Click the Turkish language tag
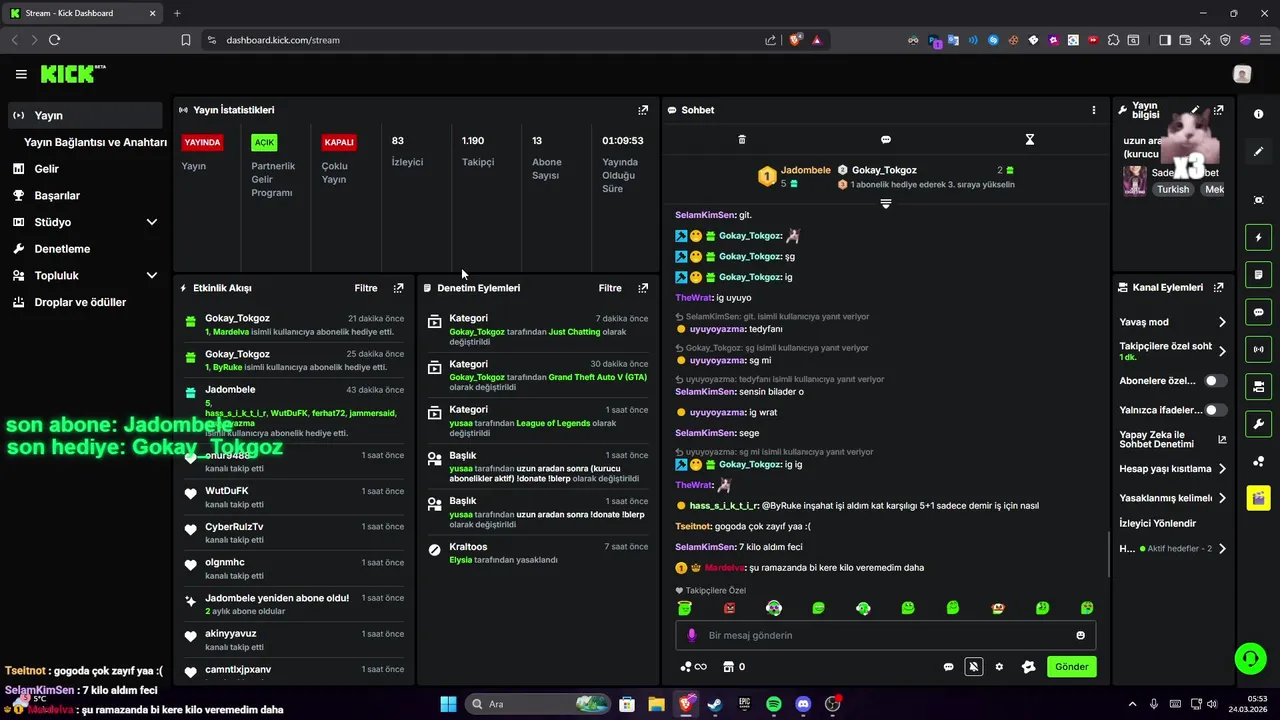 pyautogui.click(x=1173, y=189)
